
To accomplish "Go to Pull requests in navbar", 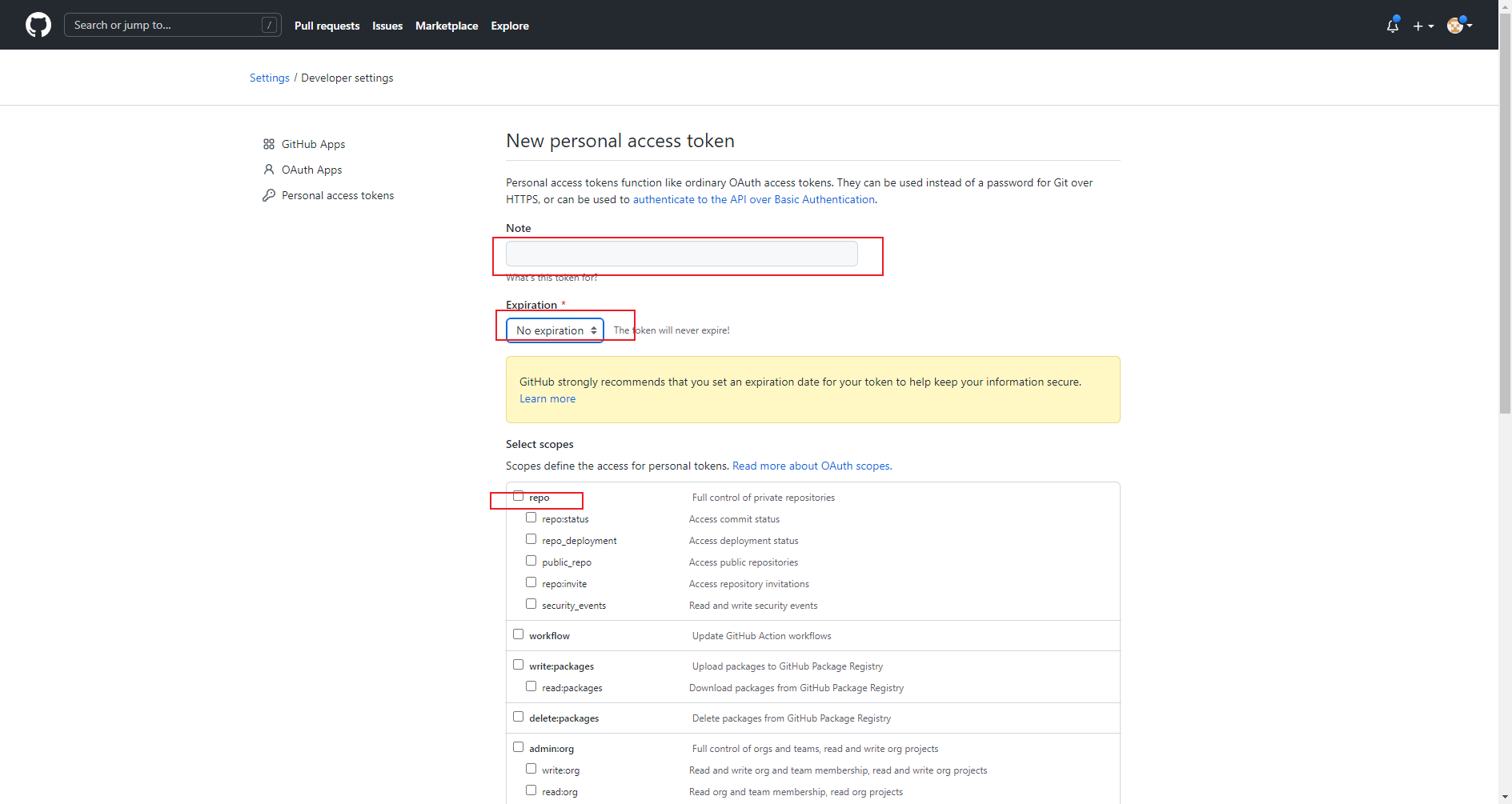I will point(327,26).
